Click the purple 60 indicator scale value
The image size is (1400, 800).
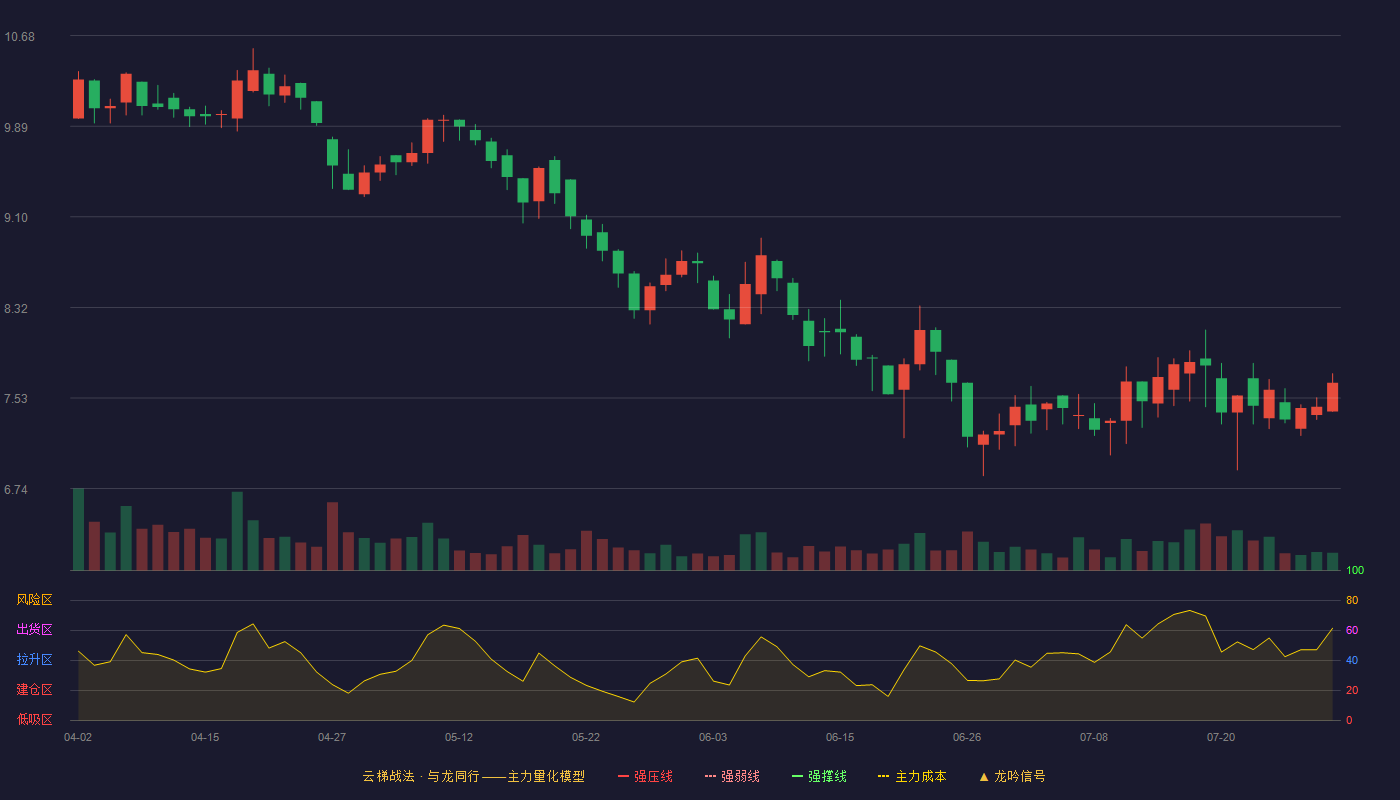[1352, 630]
